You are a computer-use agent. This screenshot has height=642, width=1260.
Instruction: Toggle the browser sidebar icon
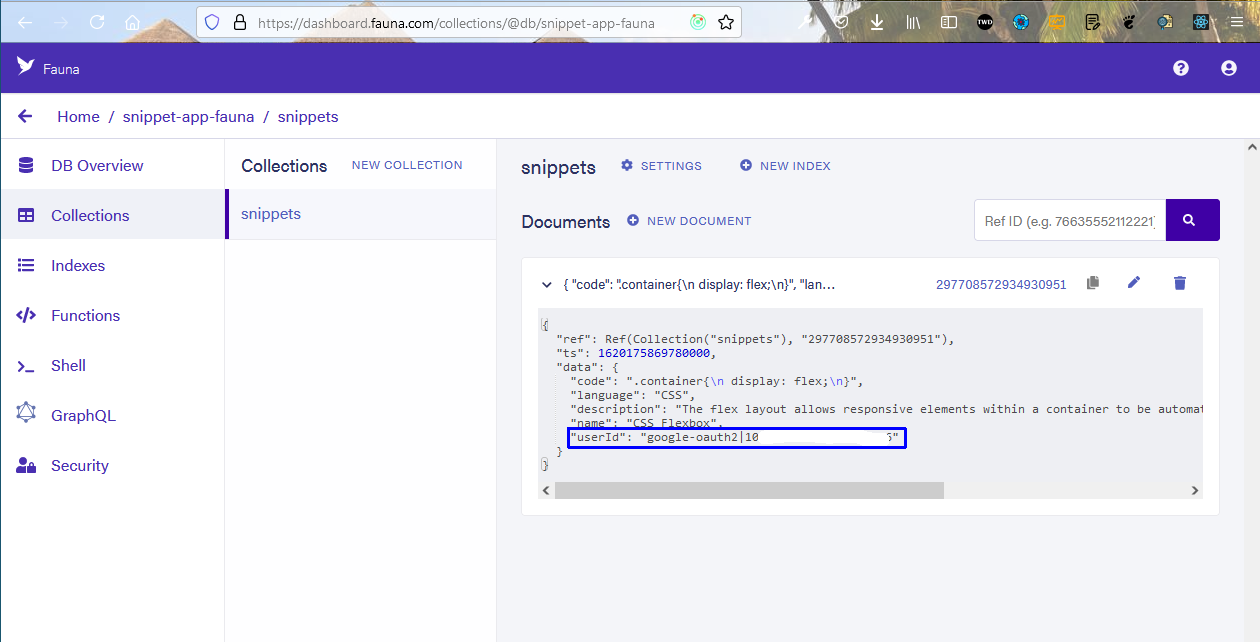(x=948, y=22)
